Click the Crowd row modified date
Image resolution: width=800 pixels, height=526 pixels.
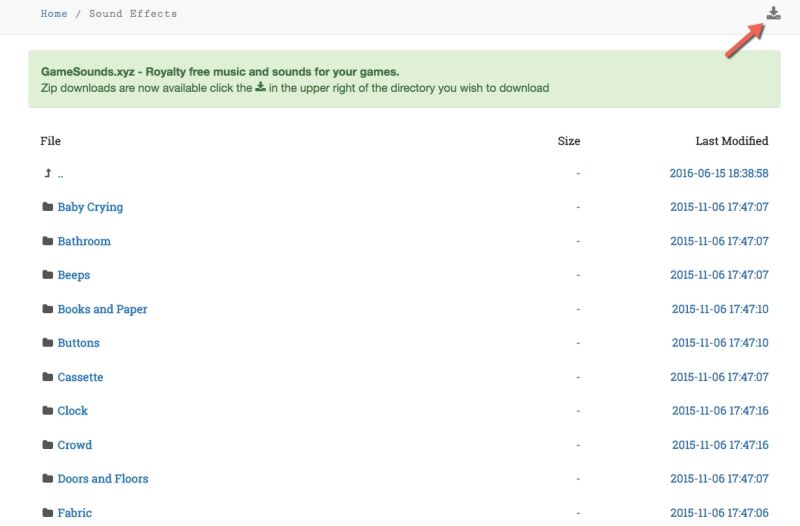tap(720, 444)
